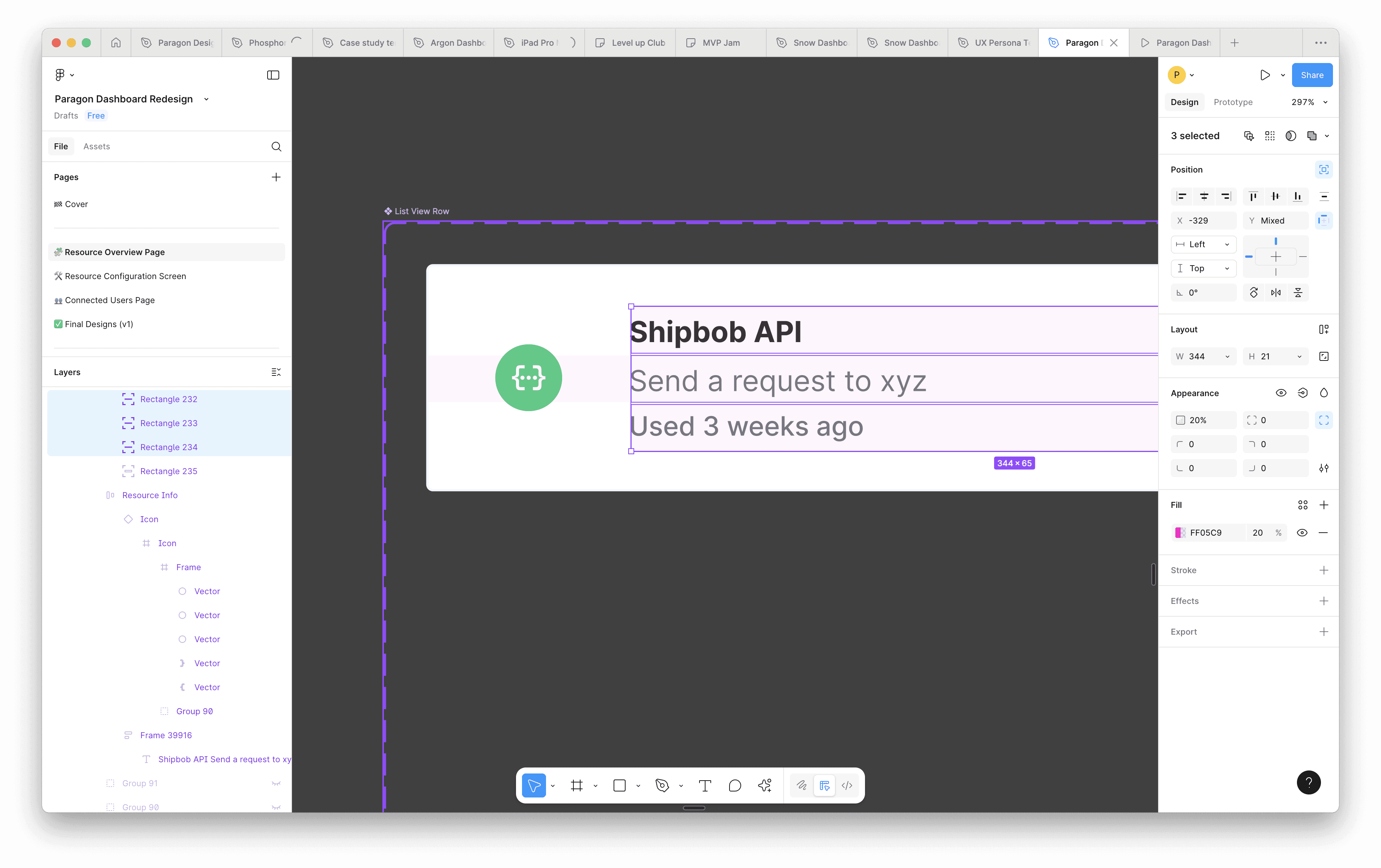Switch to the Prototype tab
Image resolution: width=1381 pixels, height=868 pixels.
pos(1233,102)
